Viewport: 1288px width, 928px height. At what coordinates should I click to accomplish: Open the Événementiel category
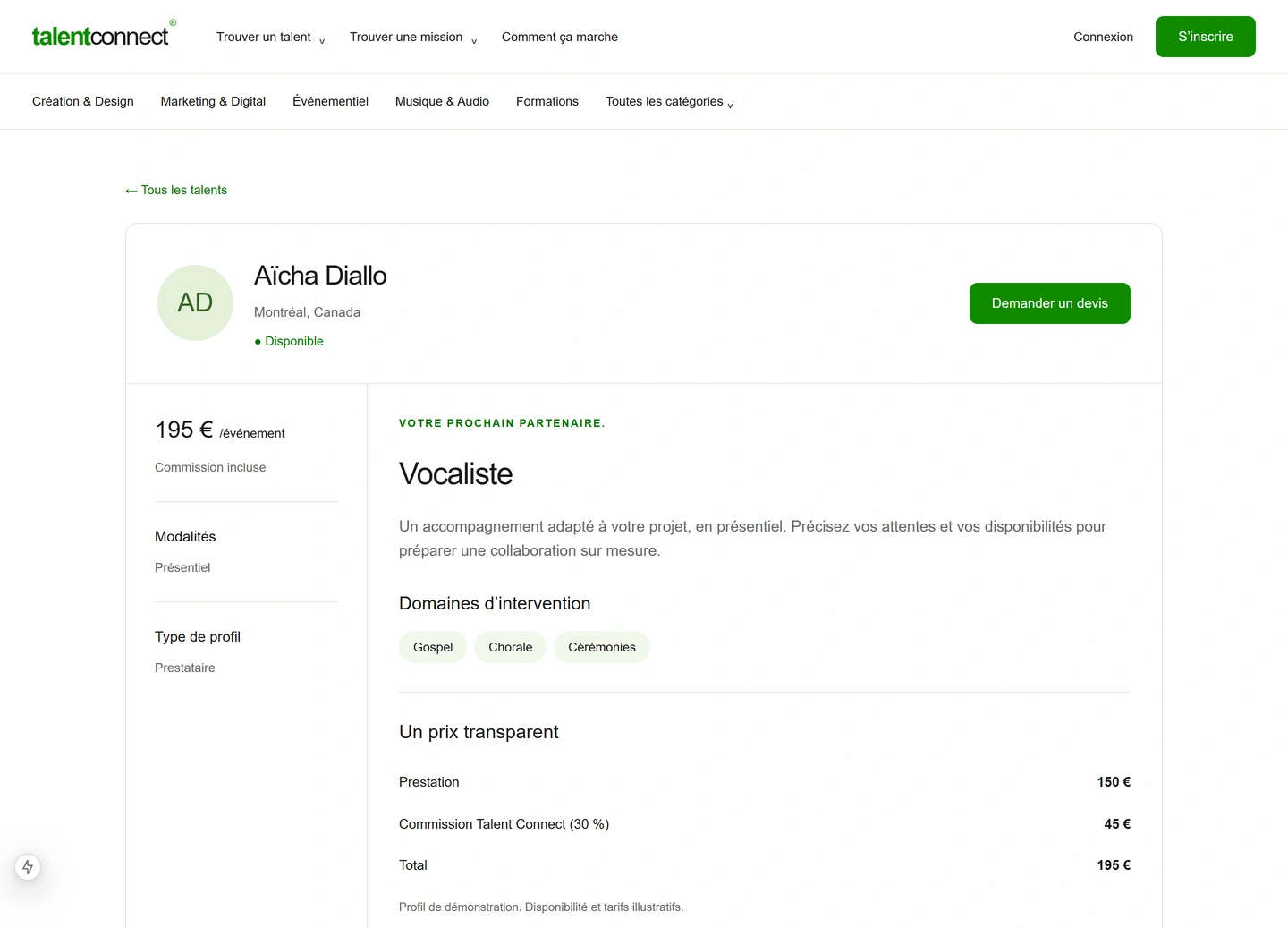[330, 101]
